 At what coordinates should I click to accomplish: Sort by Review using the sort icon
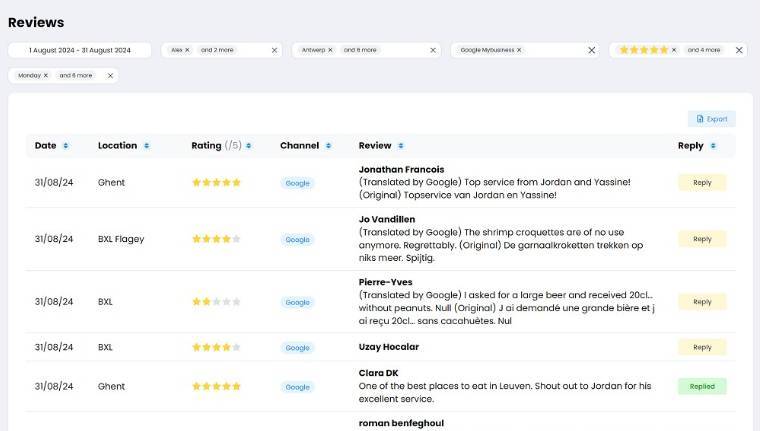click(400, 146)
